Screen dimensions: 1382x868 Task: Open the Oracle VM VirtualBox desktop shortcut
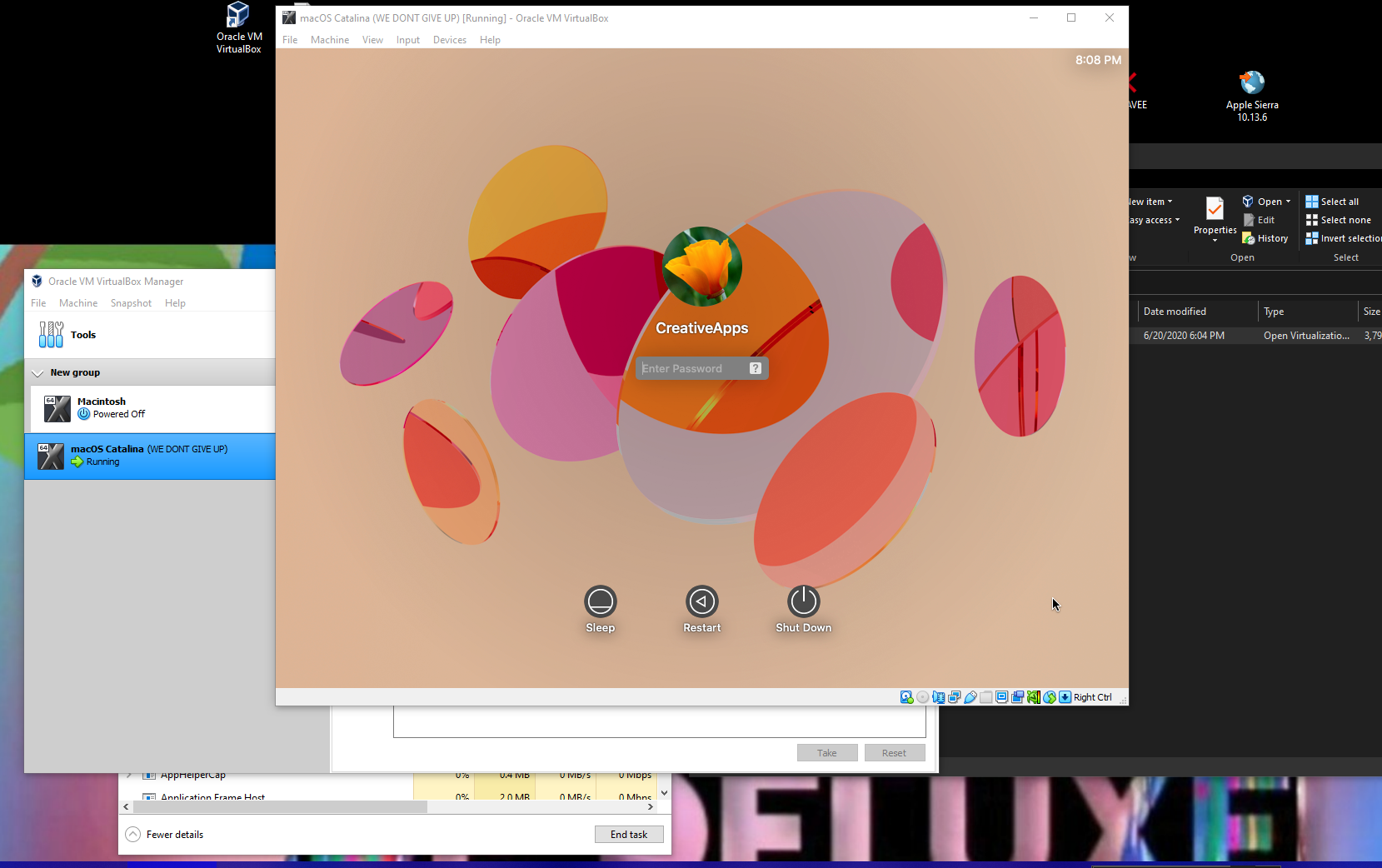coord(239,27)
